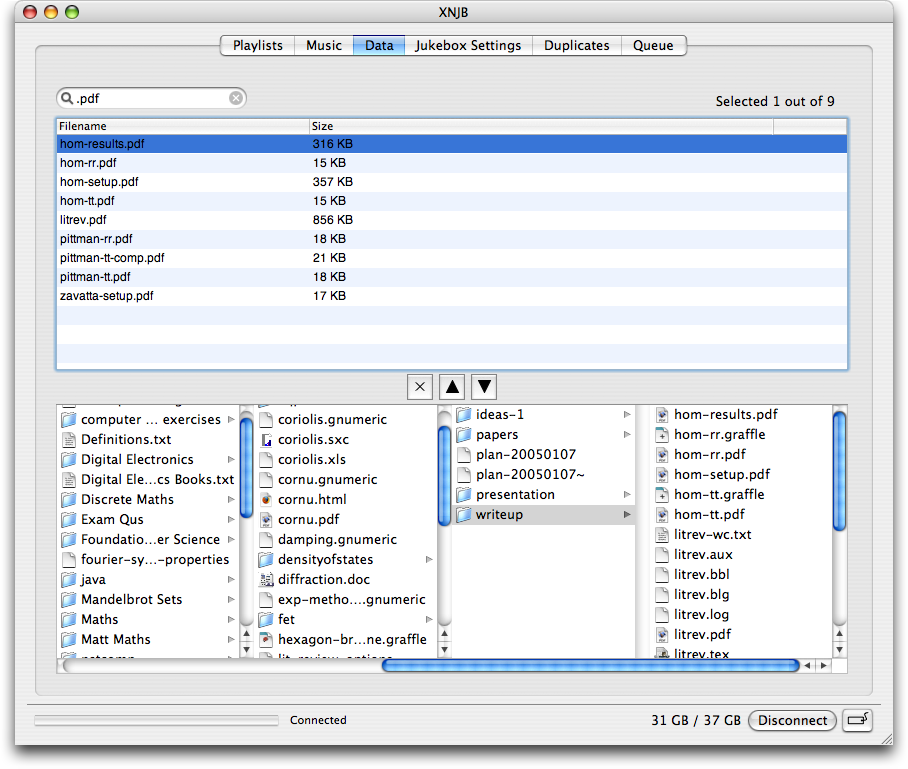This screenshot has height=769, width=908.
Task: Click the eject device icon button
Action: tap(857, 720)
